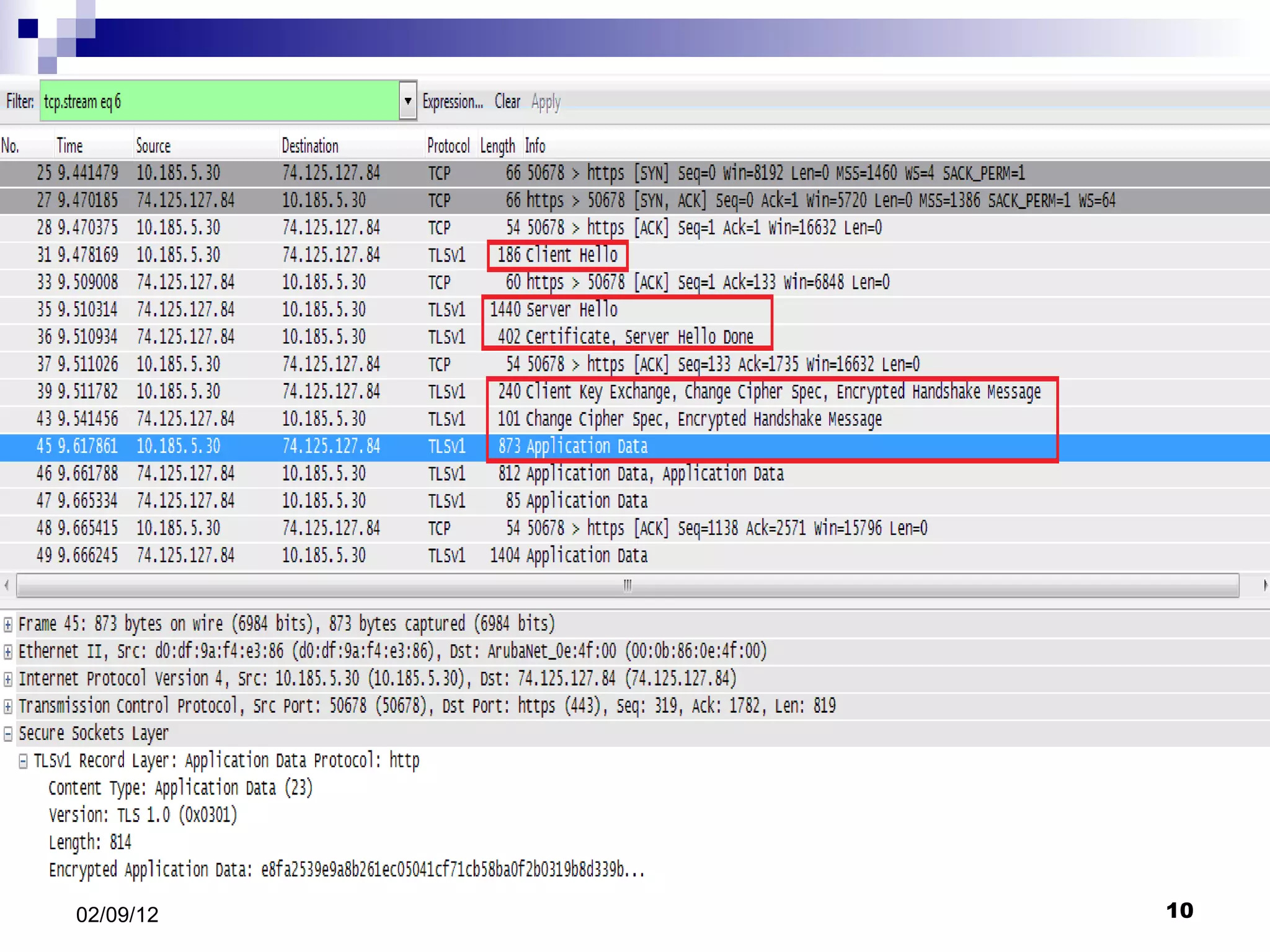Image resolution: width=1270 pixels, height=952 pixels.
Task: Open the filter history dropdown arrow
Action: coord(407,101)
